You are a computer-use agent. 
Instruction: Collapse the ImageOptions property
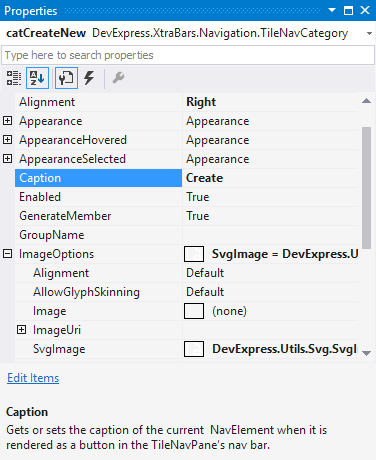(x=7, y=254)
